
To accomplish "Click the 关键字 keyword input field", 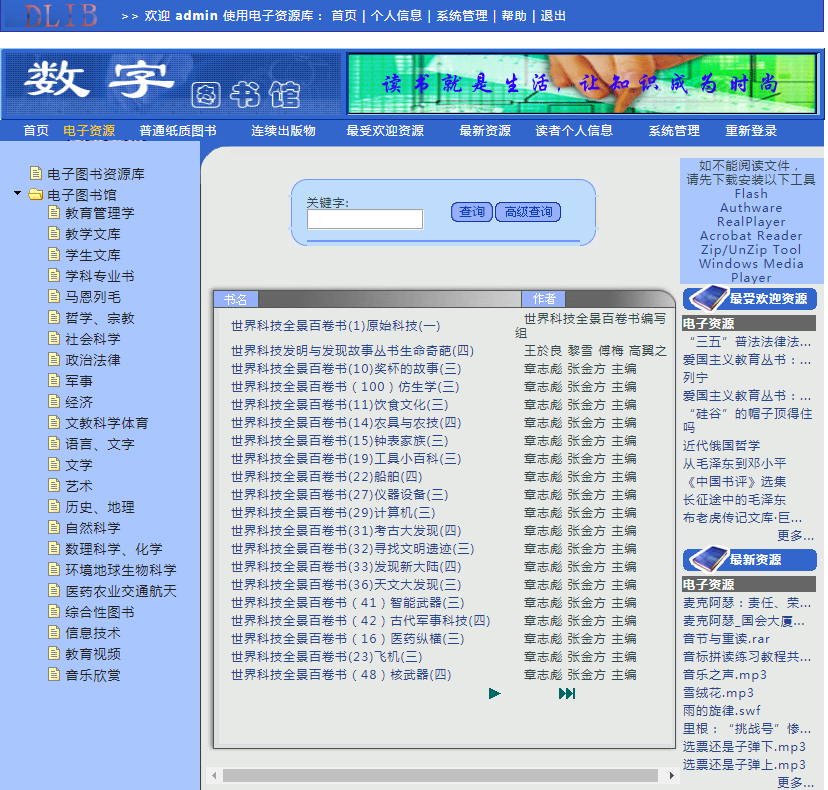I will pyautogui.click(x=365, y=219).
